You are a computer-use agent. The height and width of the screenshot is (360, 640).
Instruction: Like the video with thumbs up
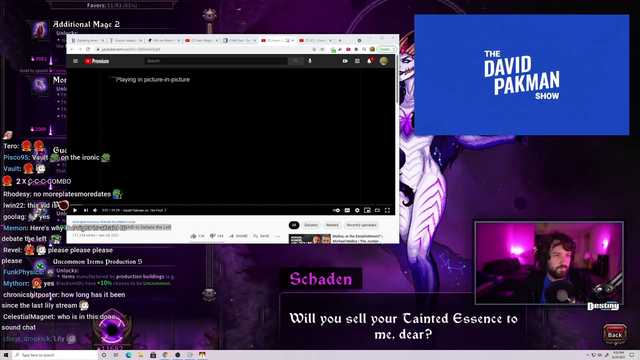(197, 236)
